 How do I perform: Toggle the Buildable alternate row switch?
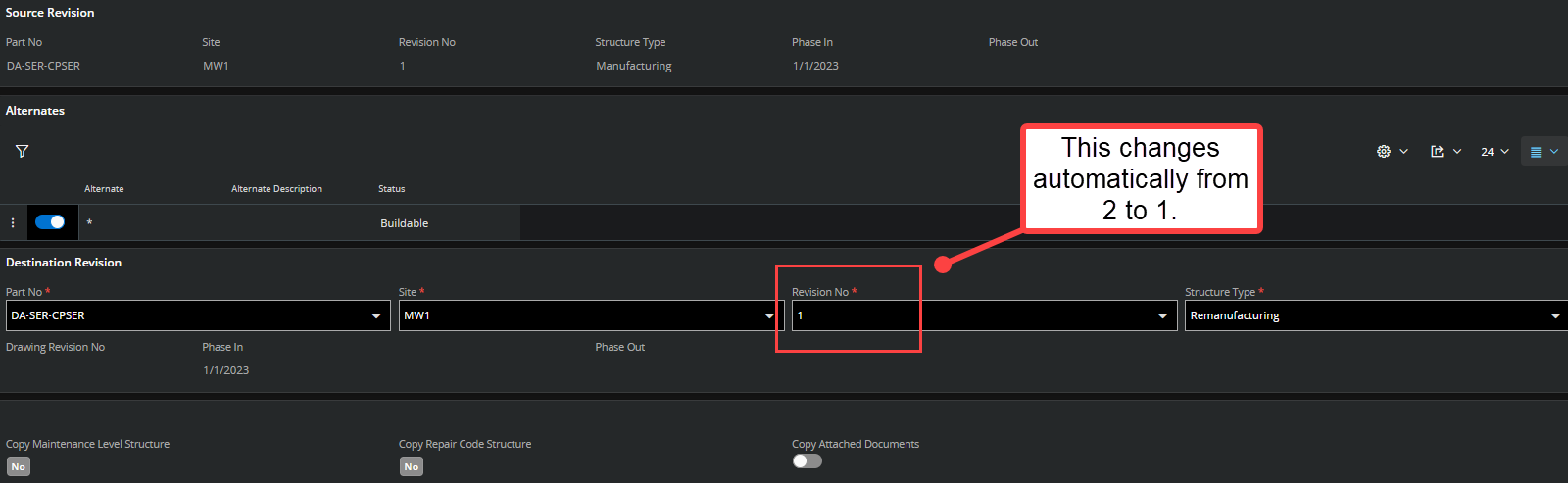50,222
